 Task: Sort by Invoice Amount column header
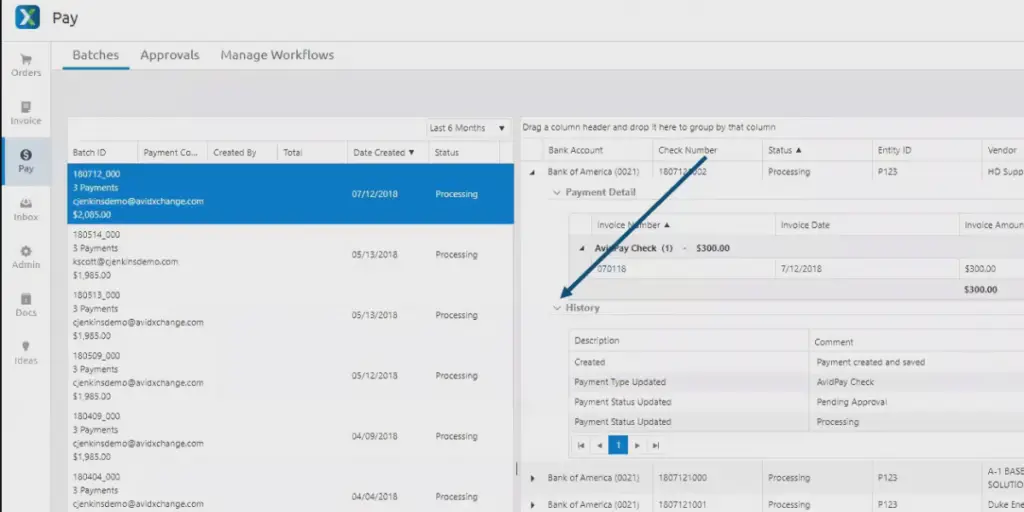tap(991, 225)
